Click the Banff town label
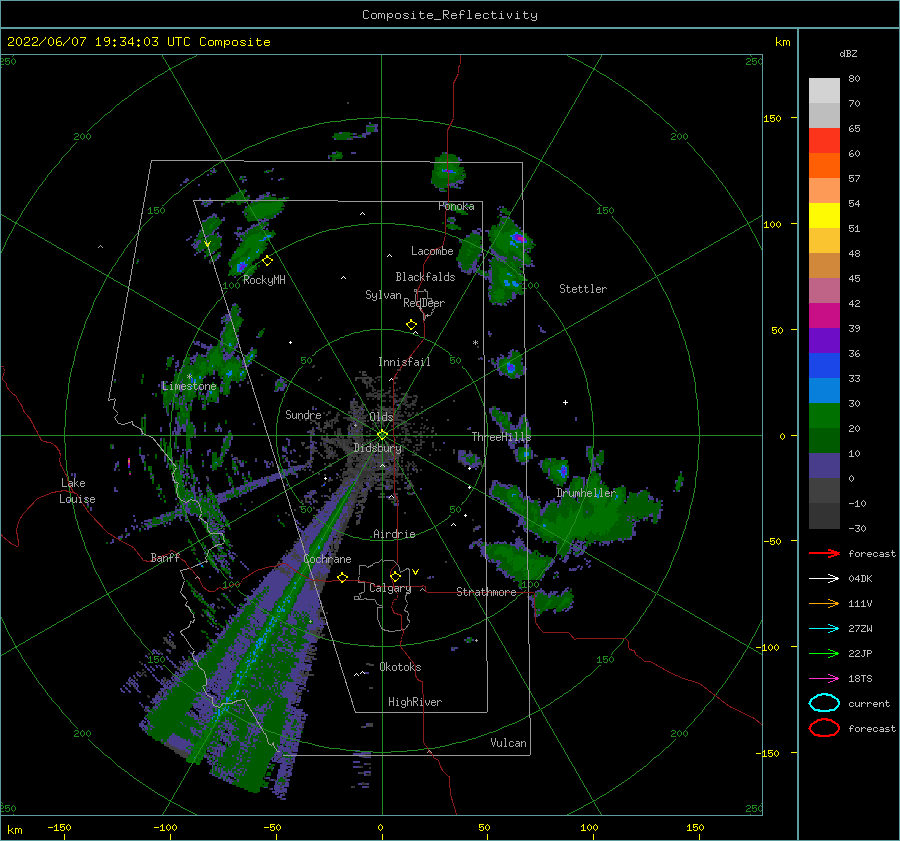This screenshot has width=900, height=841. [x=165, y=557]
